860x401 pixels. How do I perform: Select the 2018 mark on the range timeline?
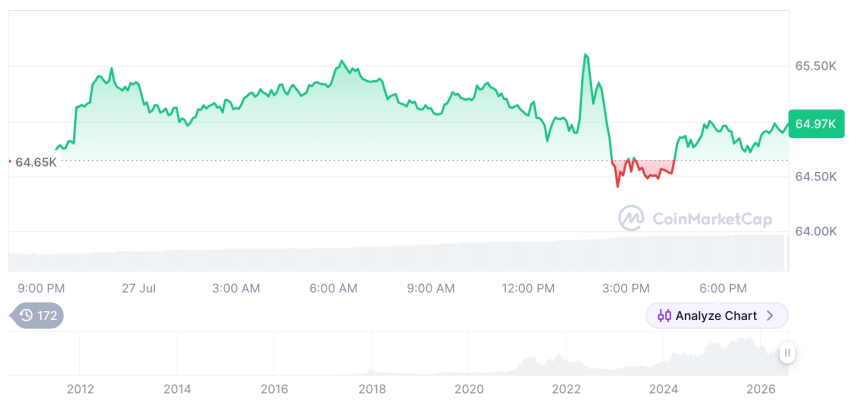coord(371,389)
